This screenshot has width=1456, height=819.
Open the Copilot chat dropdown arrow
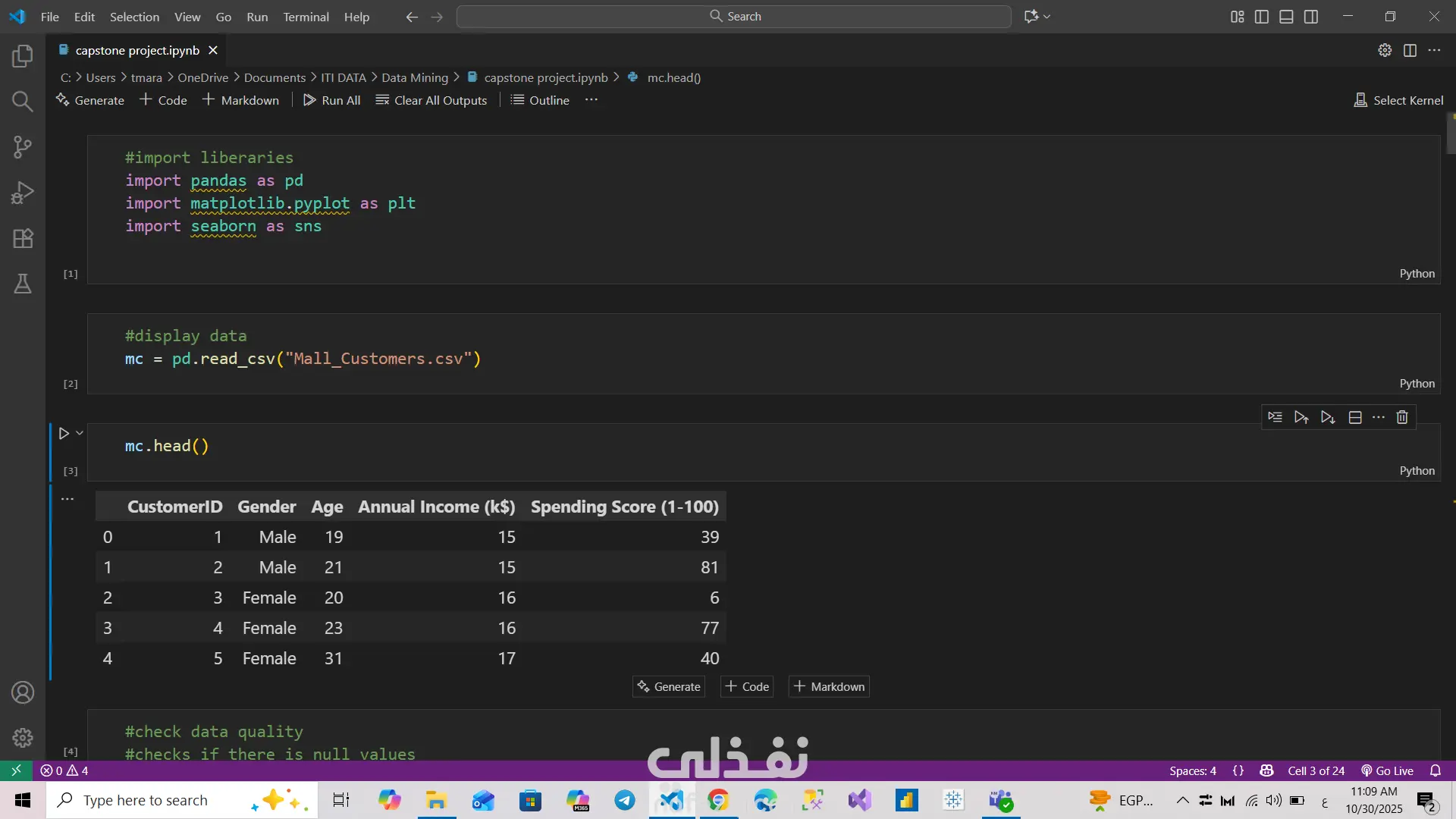1047,17
